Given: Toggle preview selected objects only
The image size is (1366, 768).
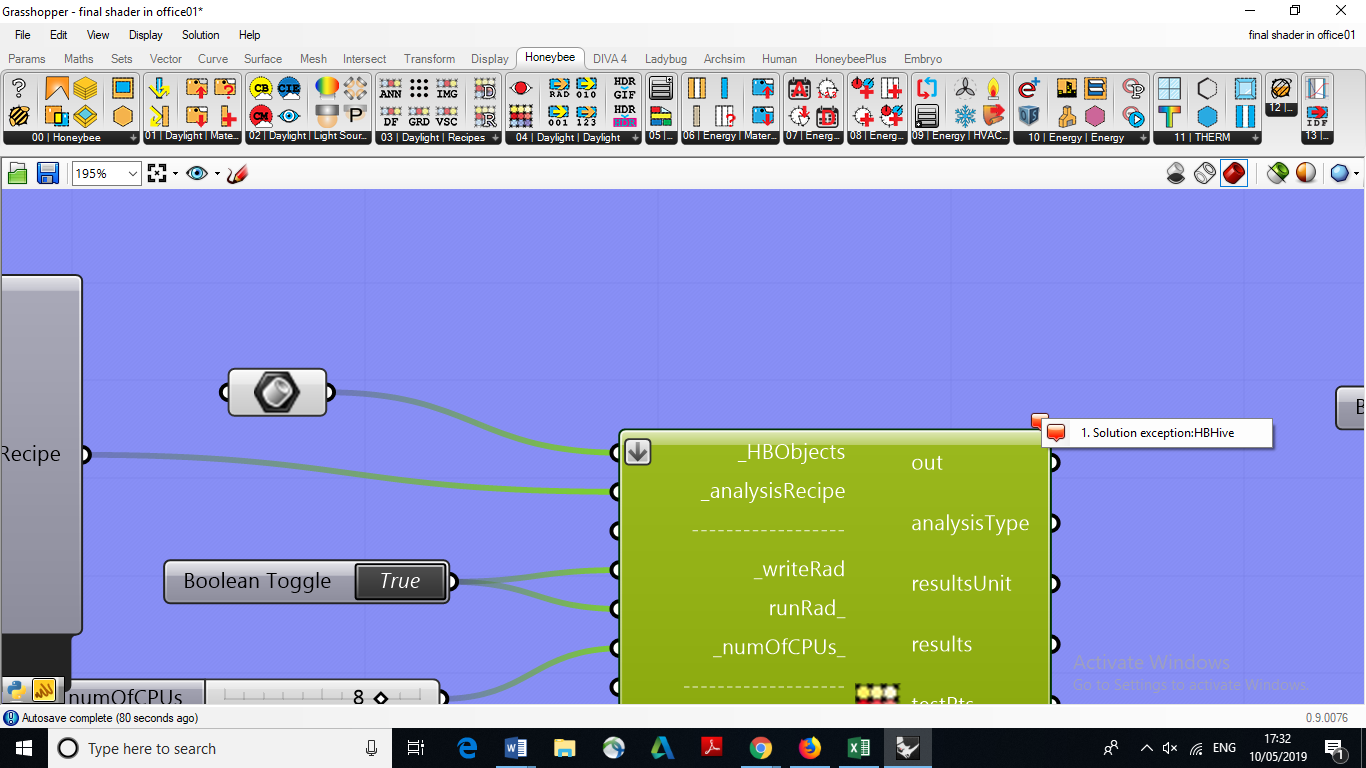Looking at the screenshot, I should 1277,173.
